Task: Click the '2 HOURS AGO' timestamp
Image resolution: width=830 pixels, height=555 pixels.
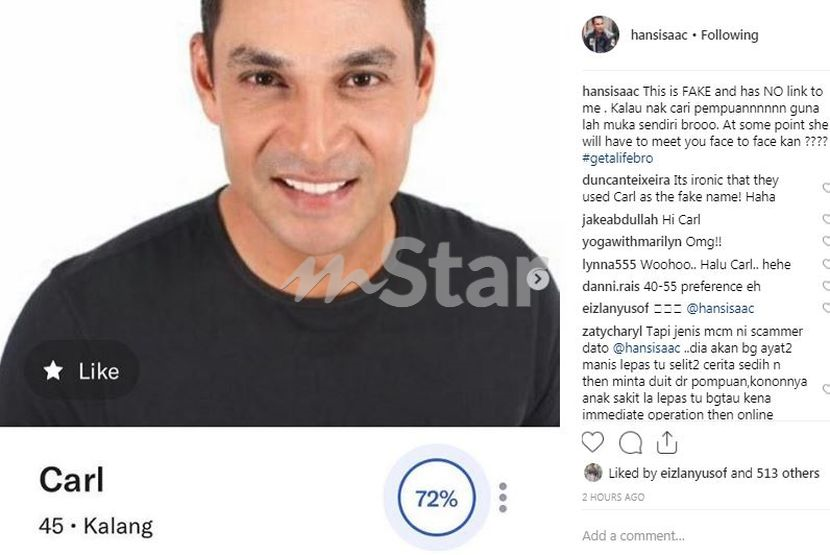Action: coord(613,497)
